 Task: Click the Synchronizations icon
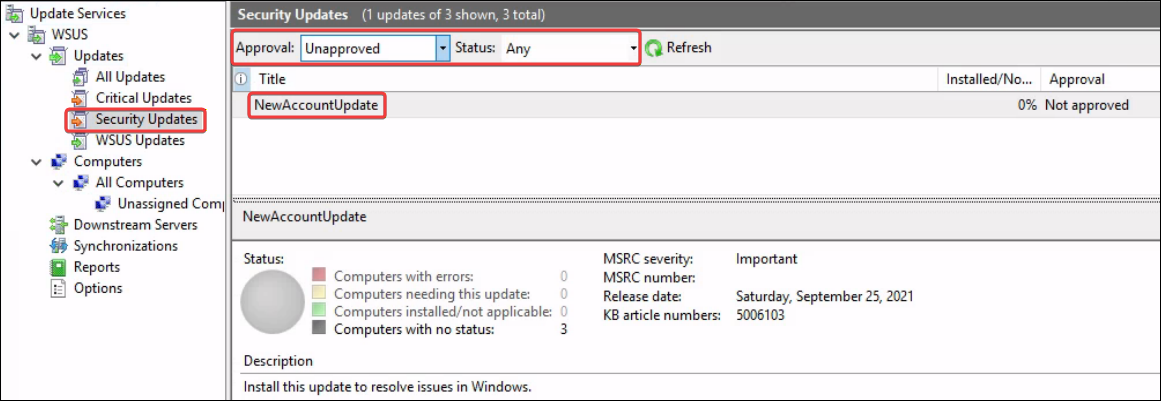tap(58, 246)
